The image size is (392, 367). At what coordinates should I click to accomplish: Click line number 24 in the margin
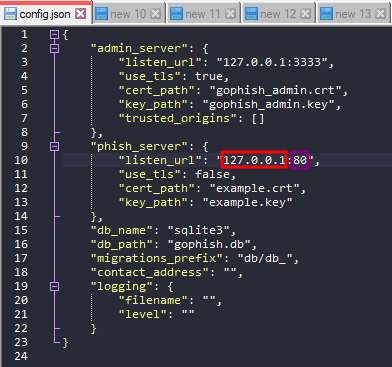(x=21, y=356)
